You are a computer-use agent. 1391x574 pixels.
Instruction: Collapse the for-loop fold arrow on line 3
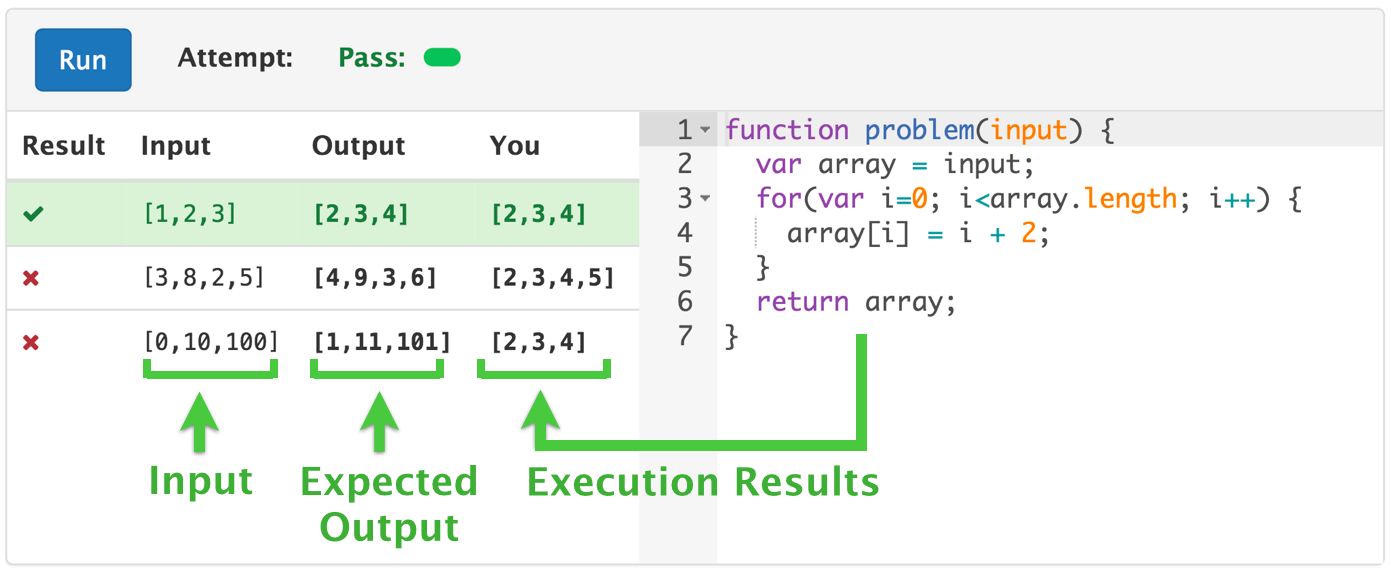point(705,199)
